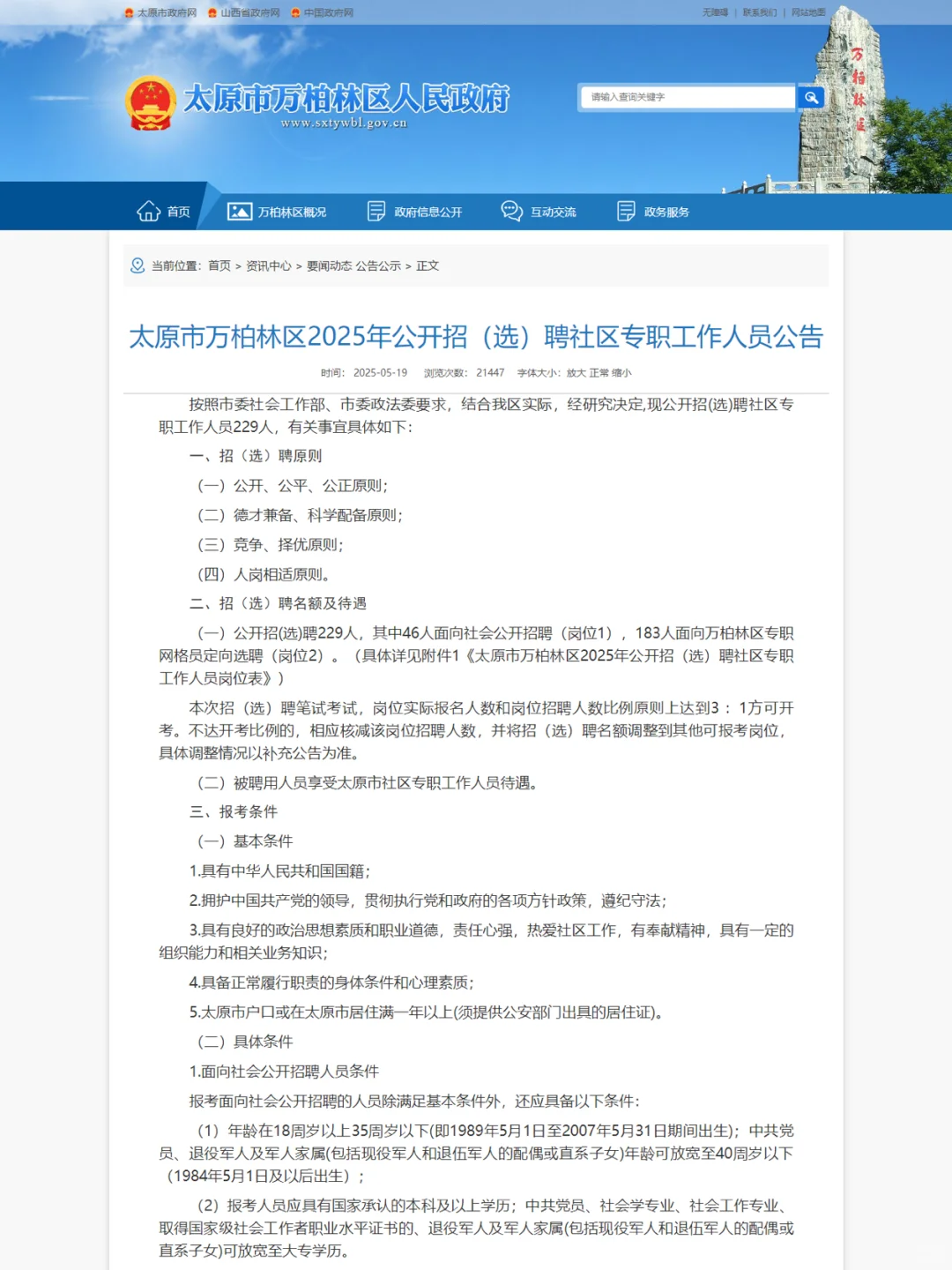Open the 互动交流 menu item
The image size is (952, 1270).
tap(554, 212)
